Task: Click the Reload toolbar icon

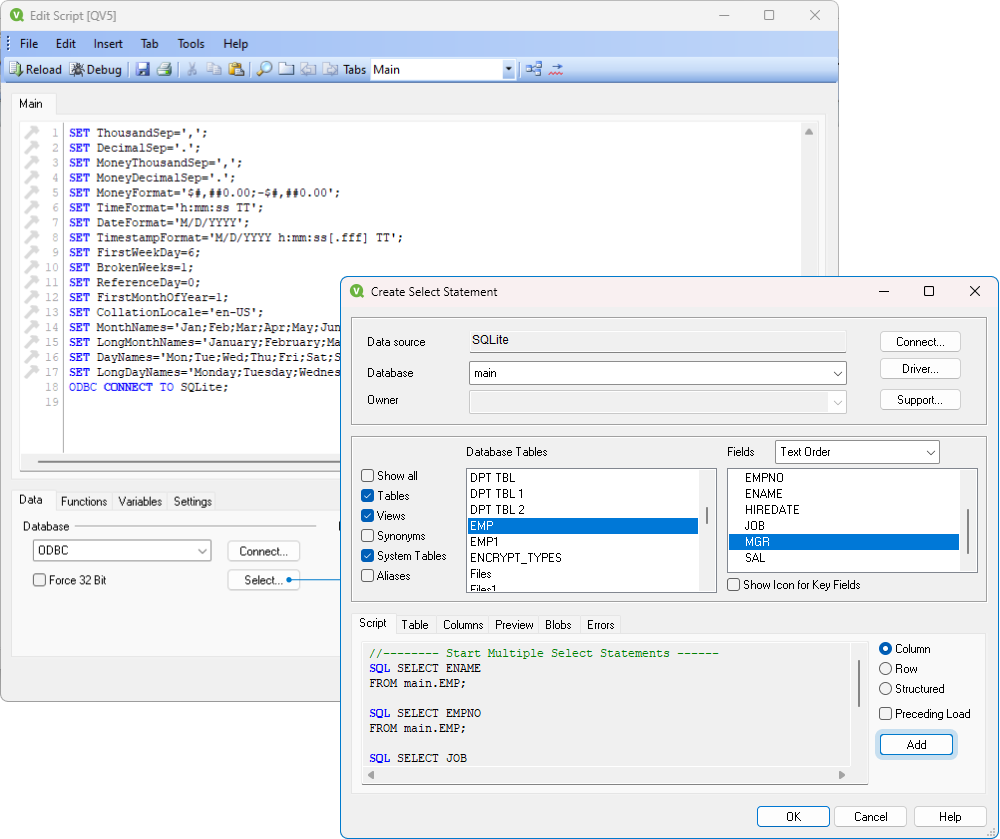Action: [x=35, y=69]
